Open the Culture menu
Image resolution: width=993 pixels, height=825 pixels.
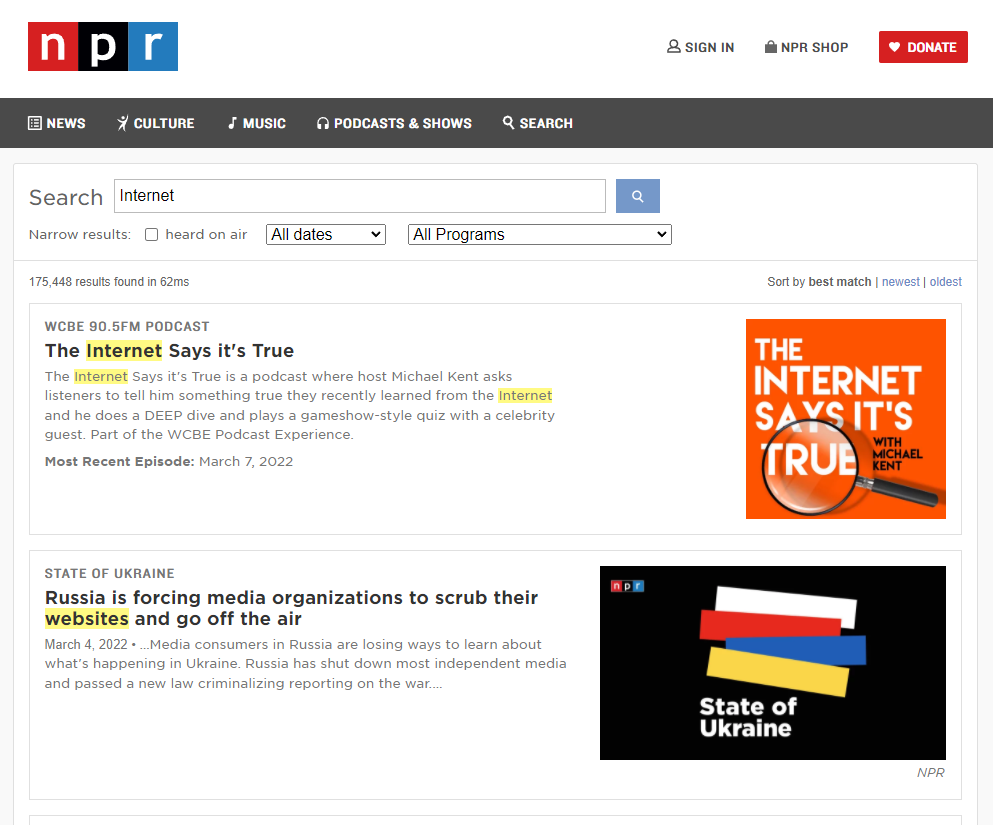click(x=156, y=123)
